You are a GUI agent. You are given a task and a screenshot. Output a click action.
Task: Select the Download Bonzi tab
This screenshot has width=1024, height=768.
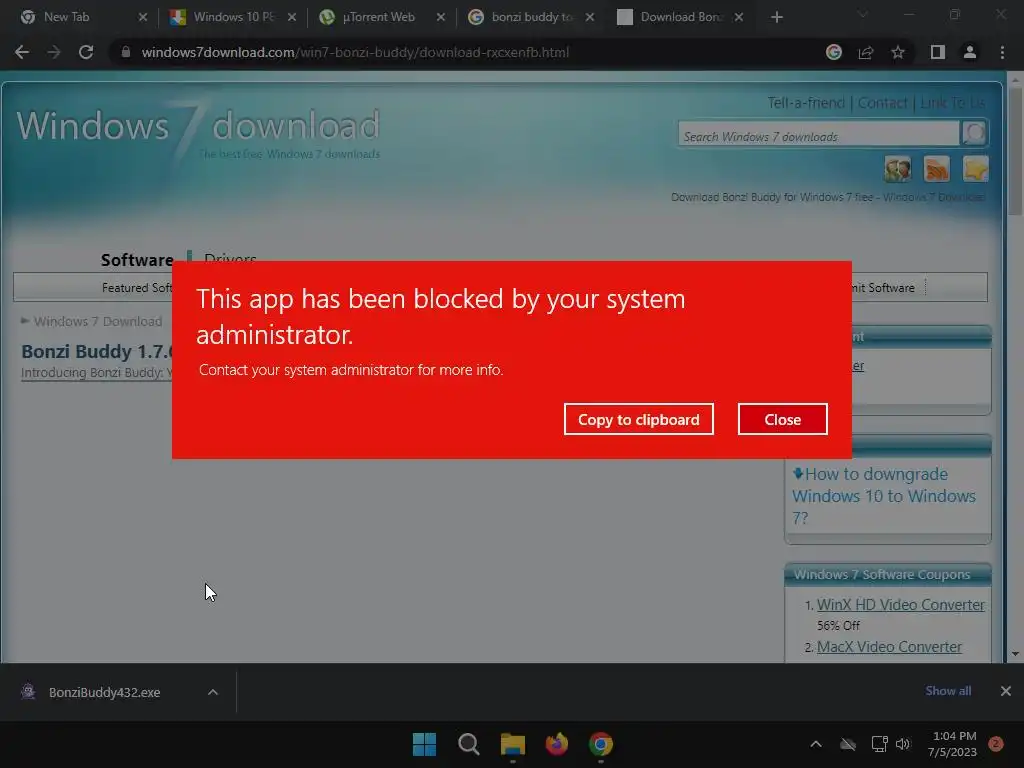(681, 17)
